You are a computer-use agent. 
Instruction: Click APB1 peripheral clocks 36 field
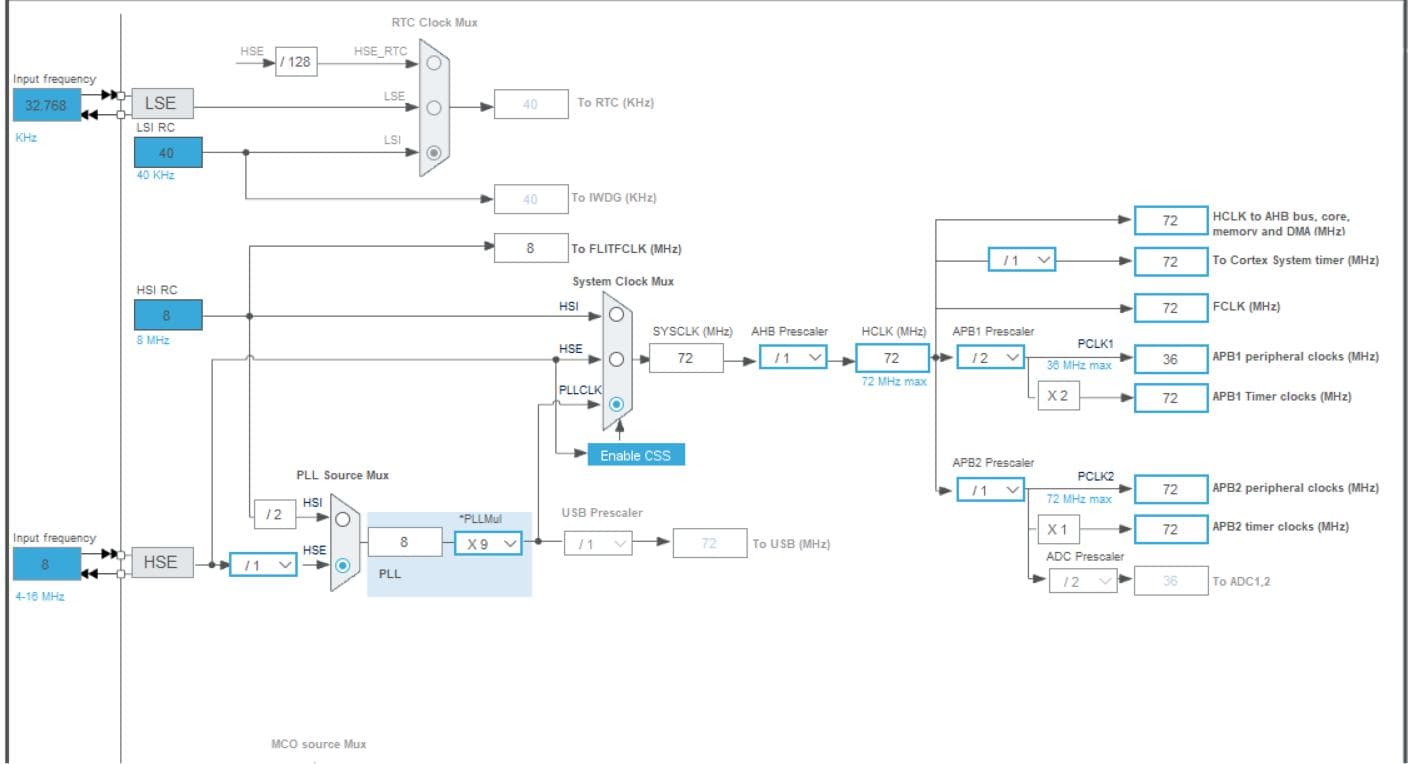pos(1171,358)
